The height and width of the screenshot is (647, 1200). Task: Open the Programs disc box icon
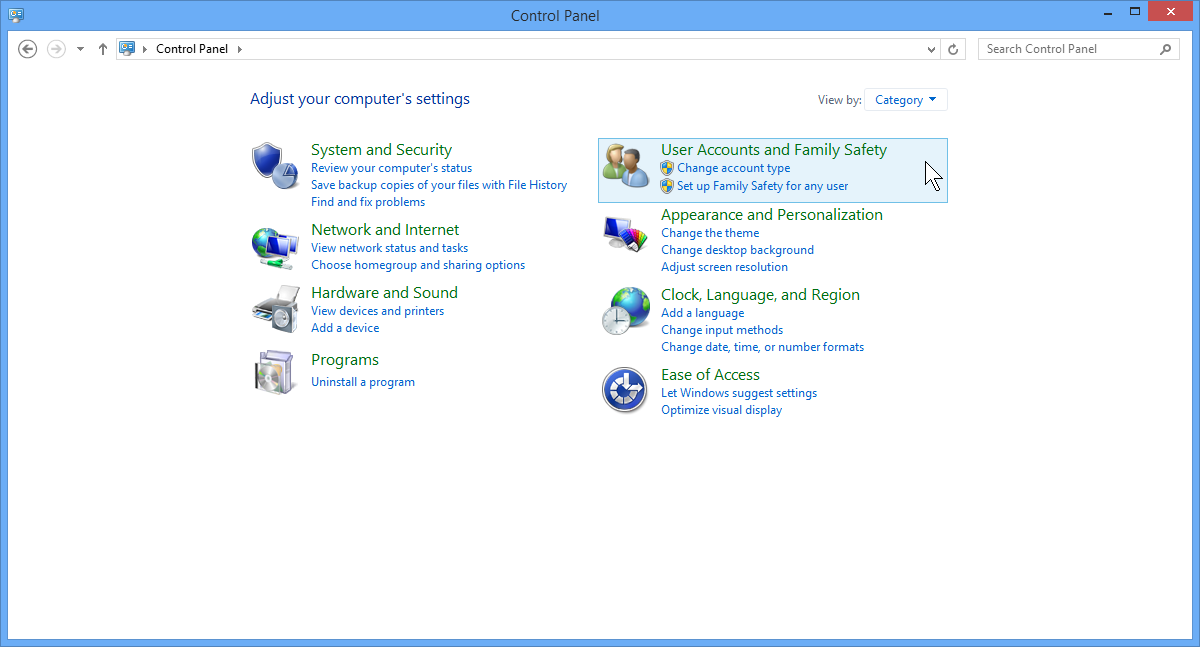coord(274,371)
